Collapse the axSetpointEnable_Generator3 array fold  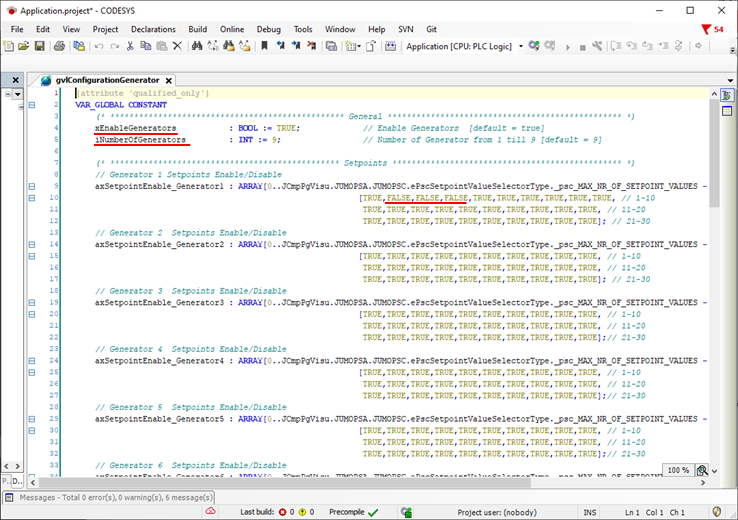tap(32, 302)
